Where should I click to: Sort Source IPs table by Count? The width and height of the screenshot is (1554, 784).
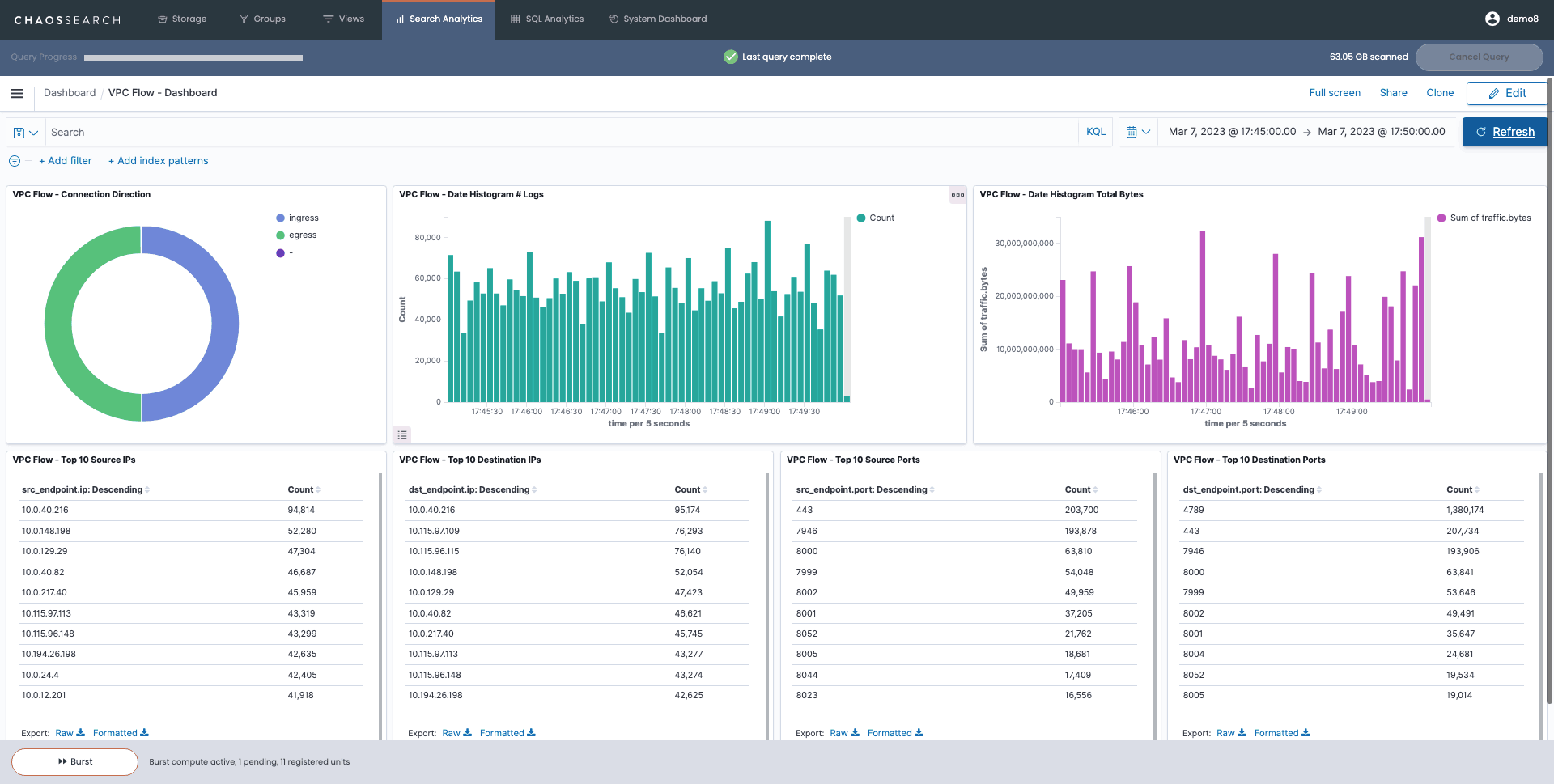click(304, 490)
